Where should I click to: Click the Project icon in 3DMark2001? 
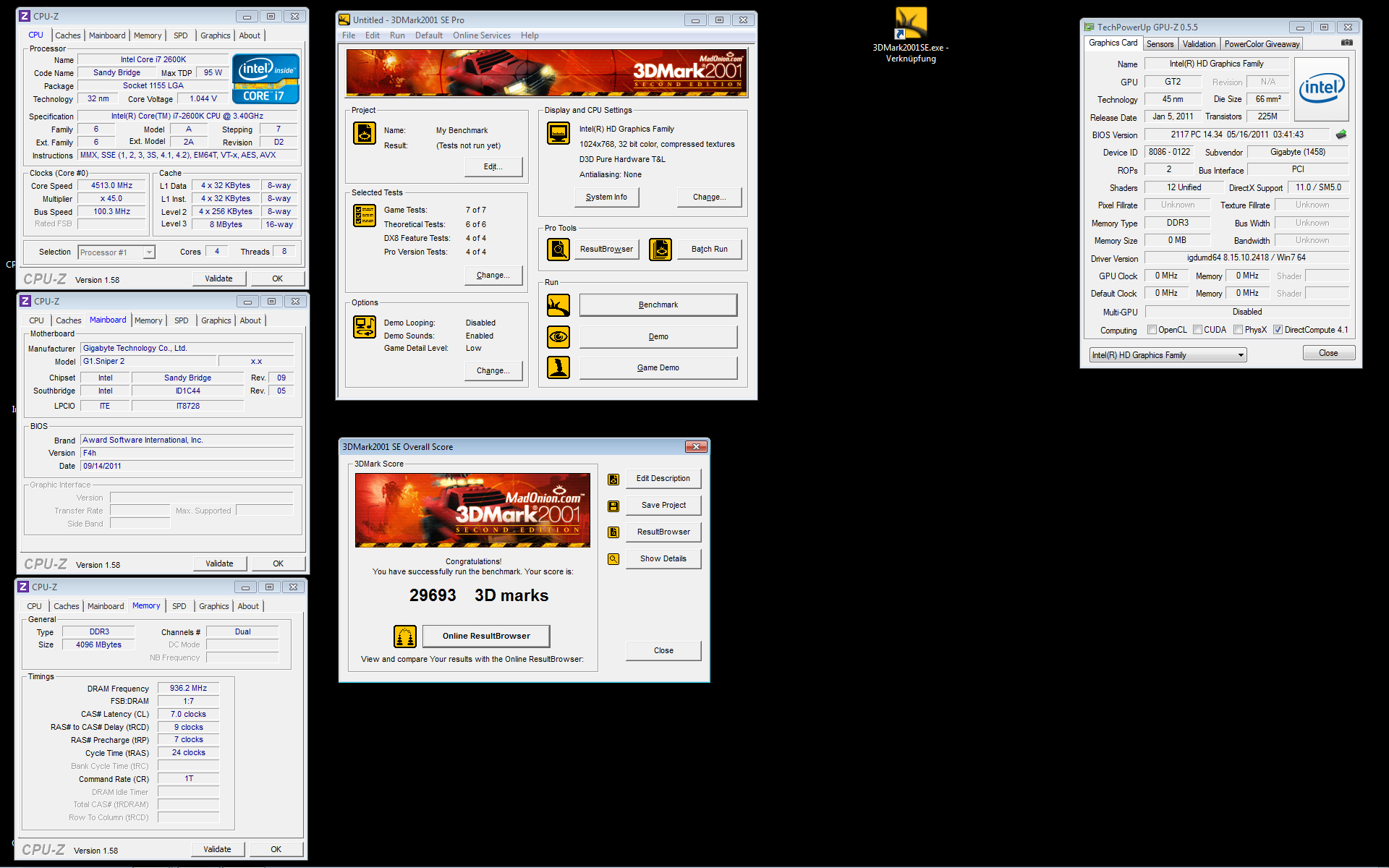[x=365, y=133]
